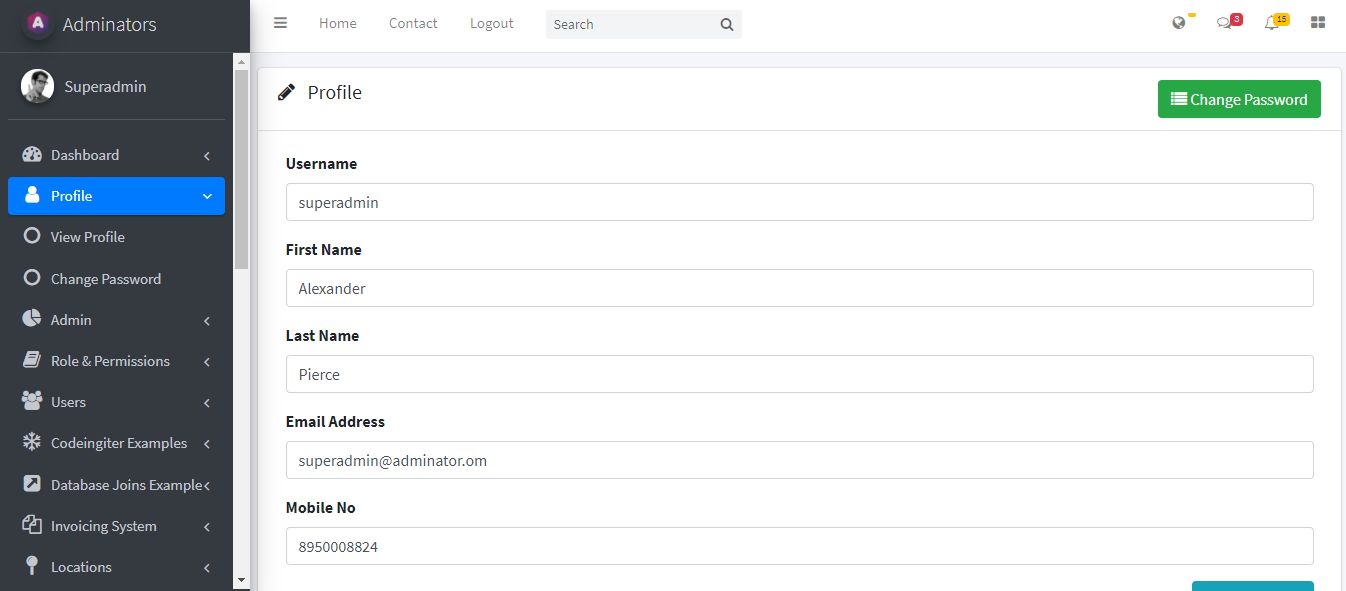The height and width of the screenshot is (591, 1346).
Task: Focus the Email Address input field
Action: point(799,460)
